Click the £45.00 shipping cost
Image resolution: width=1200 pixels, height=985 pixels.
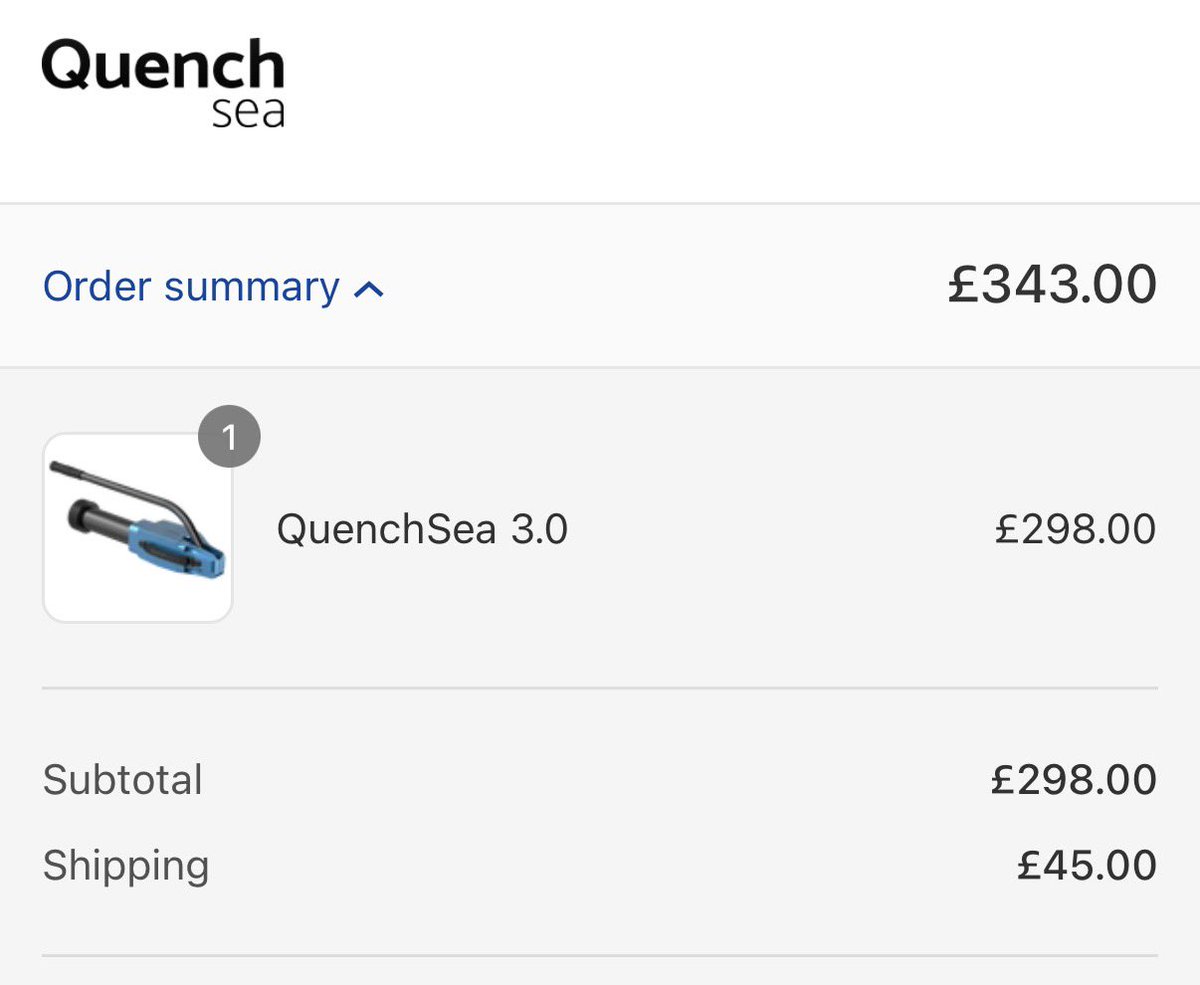tap(1086, 865)
